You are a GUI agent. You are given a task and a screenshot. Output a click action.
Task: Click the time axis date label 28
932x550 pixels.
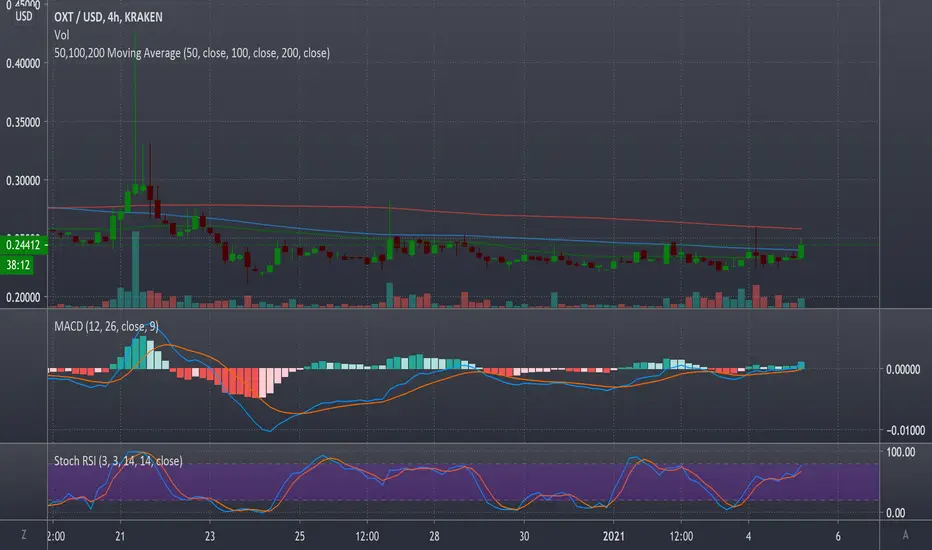[434, 536]
